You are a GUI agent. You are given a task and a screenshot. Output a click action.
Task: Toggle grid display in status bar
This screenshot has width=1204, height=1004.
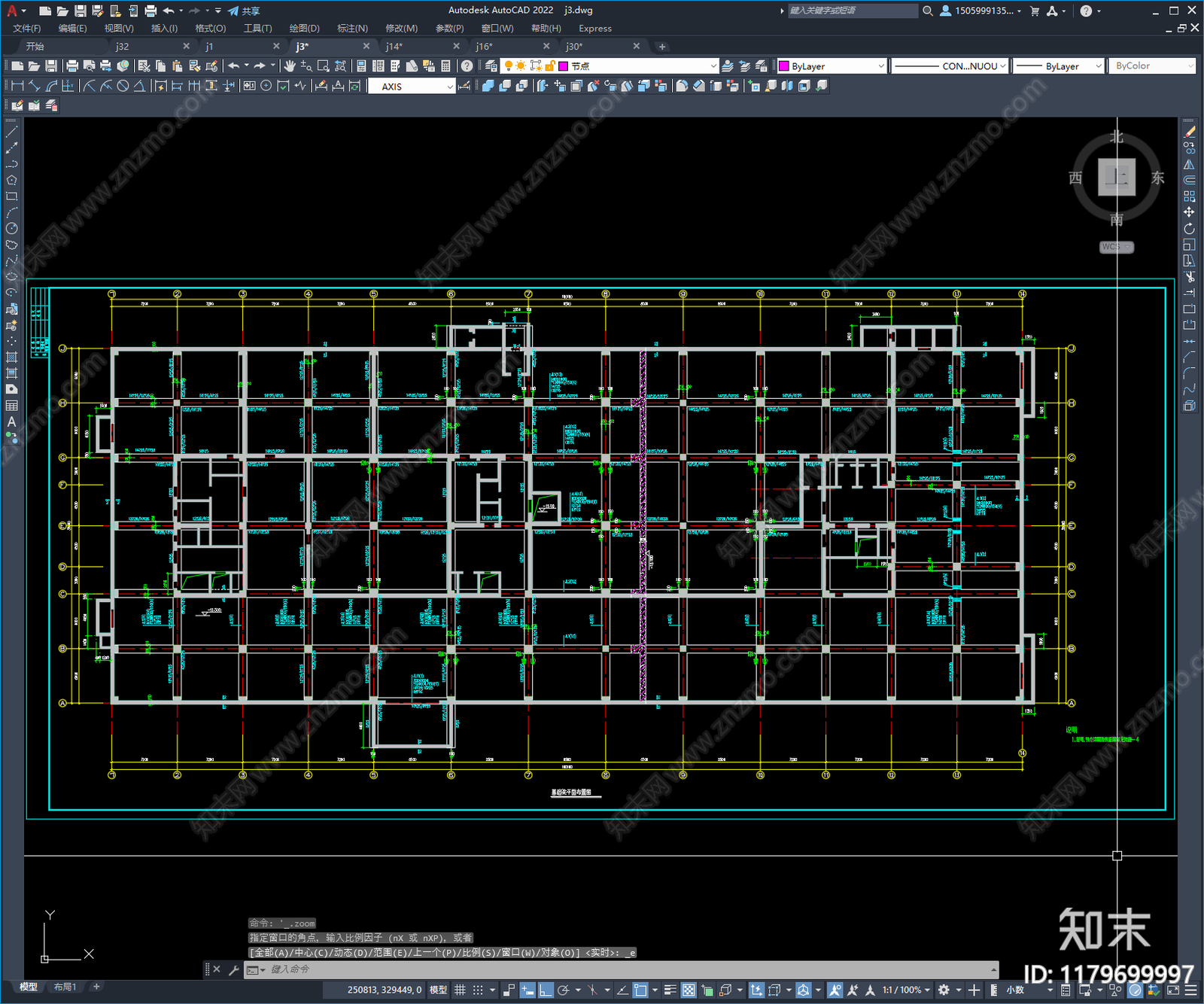[460, 990]
